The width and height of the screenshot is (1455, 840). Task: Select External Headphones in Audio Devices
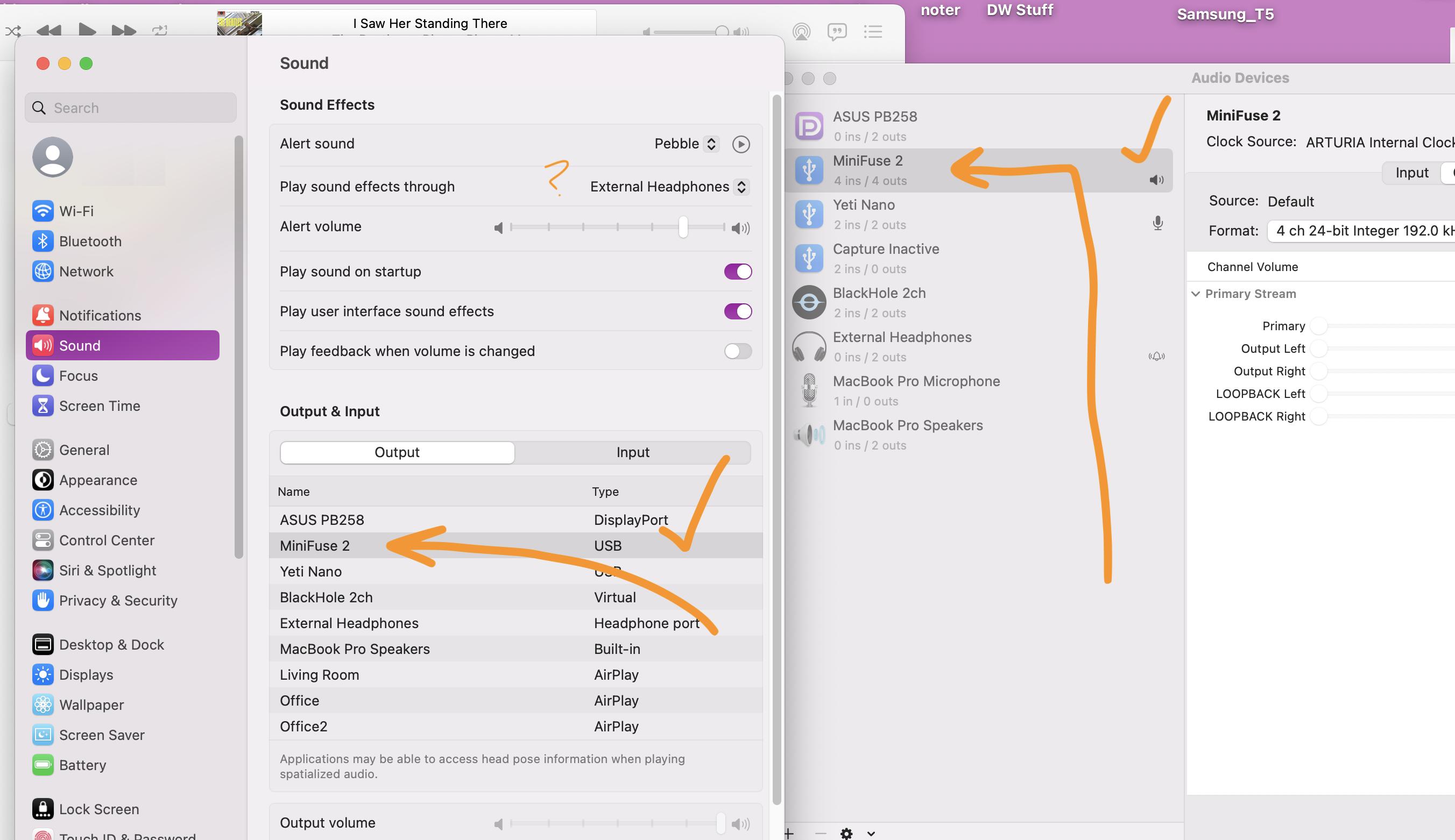(x=979, y=347)
